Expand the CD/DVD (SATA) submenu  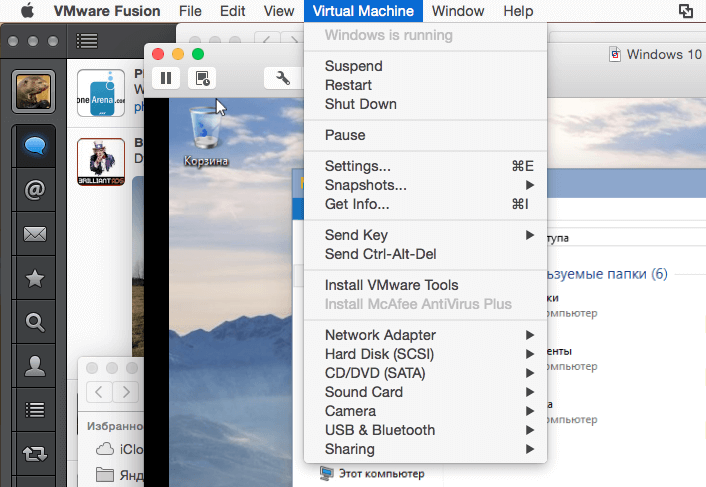coord(425,373)
